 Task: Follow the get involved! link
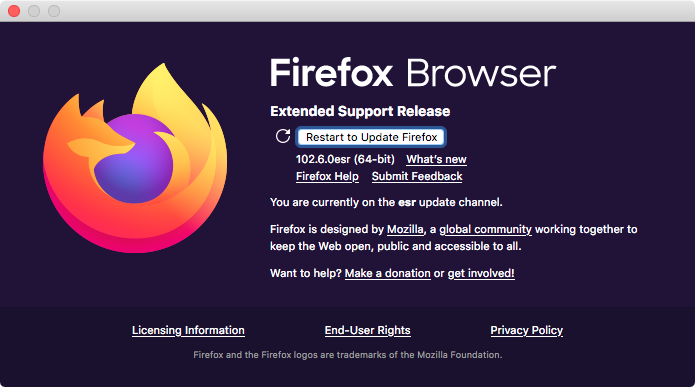coord(481,273)
